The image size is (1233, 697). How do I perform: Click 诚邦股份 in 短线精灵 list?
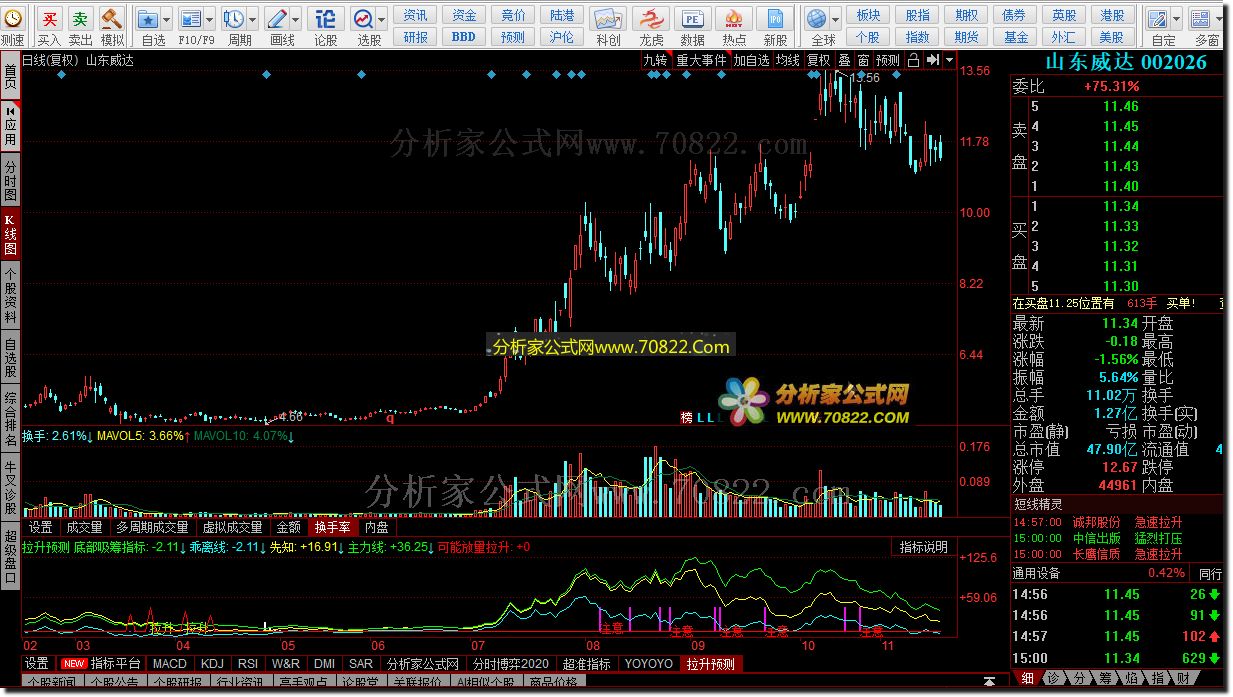1097,522
